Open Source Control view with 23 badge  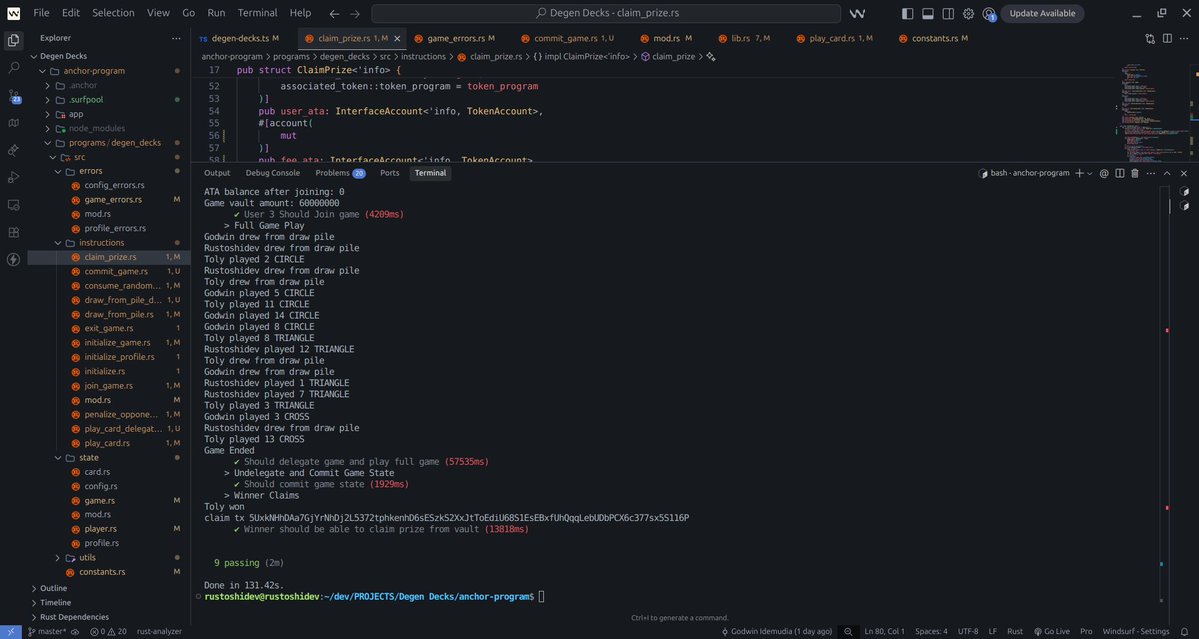(x=14, y=96)
